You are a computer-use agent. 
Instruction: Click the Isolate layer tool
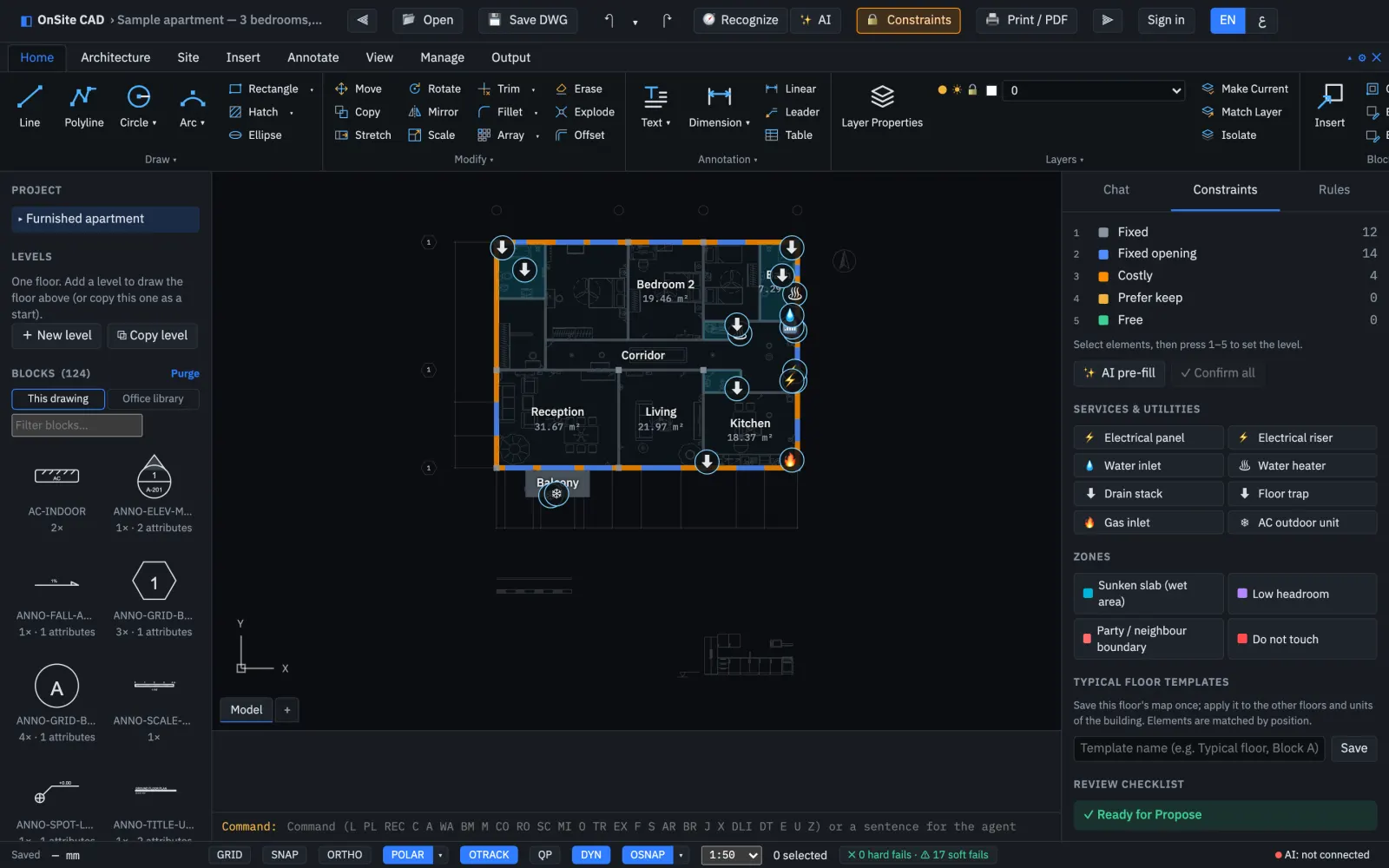tap(1229, 135)
